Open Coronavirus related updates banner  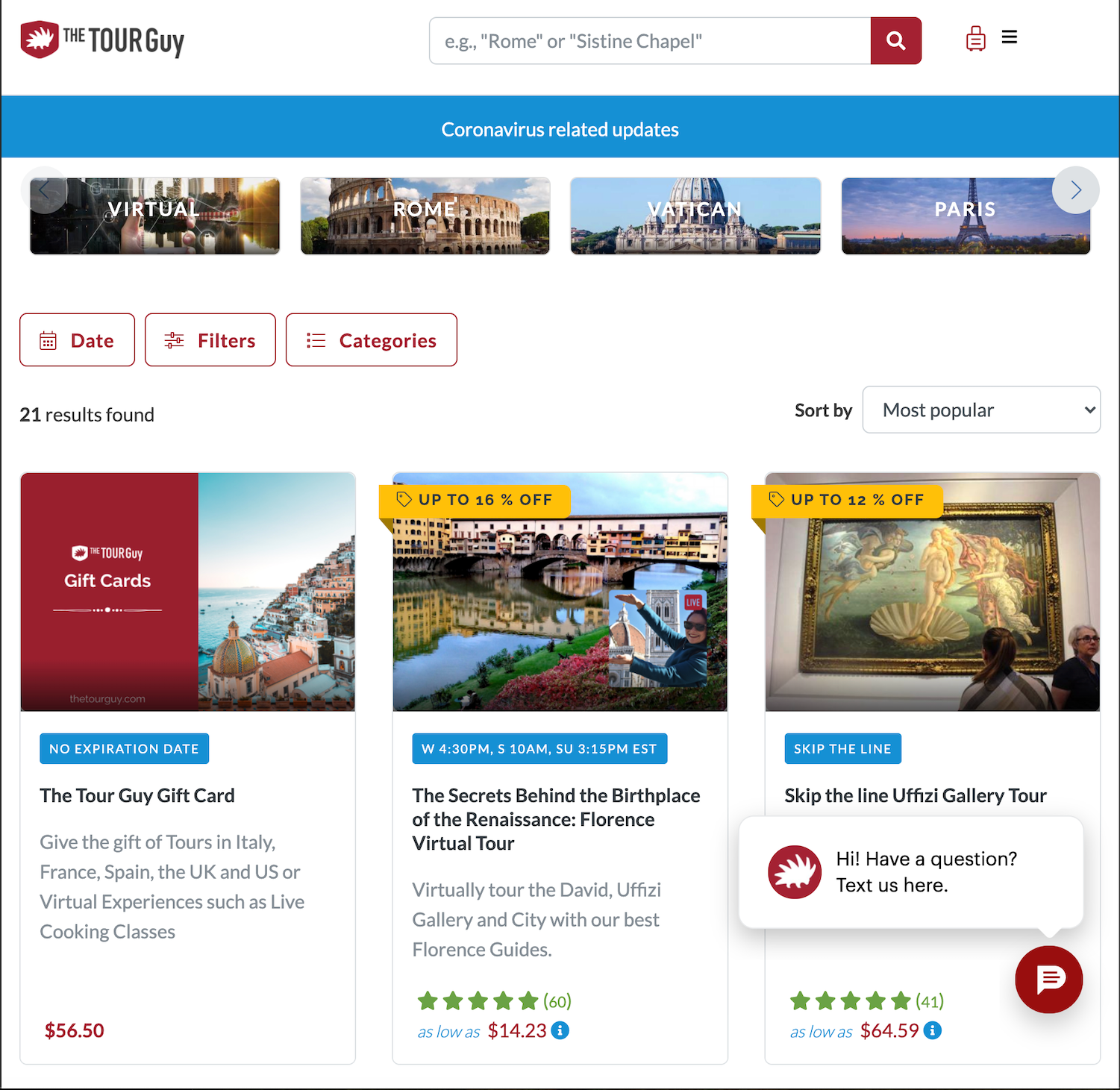[x=560, y=129]
